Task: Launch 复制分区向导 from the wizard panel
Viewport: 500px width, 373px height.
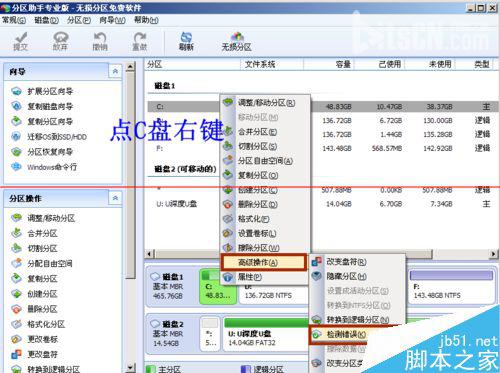Action: pos(50,122)
